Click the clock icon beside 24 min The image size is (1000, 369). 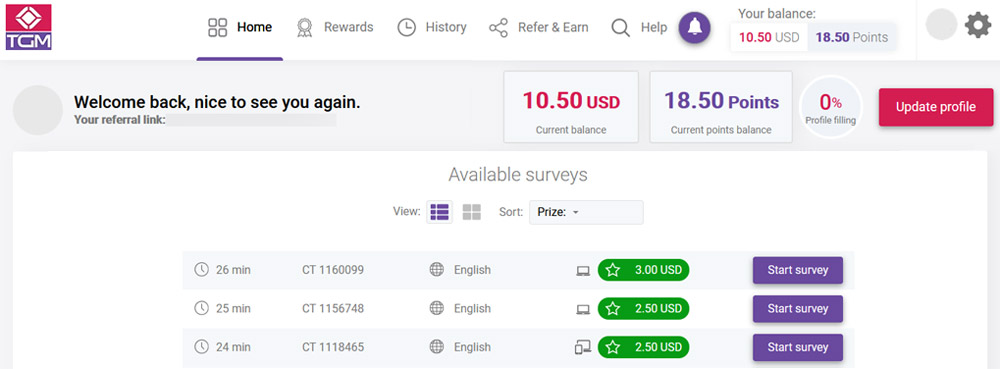[201, 347]
